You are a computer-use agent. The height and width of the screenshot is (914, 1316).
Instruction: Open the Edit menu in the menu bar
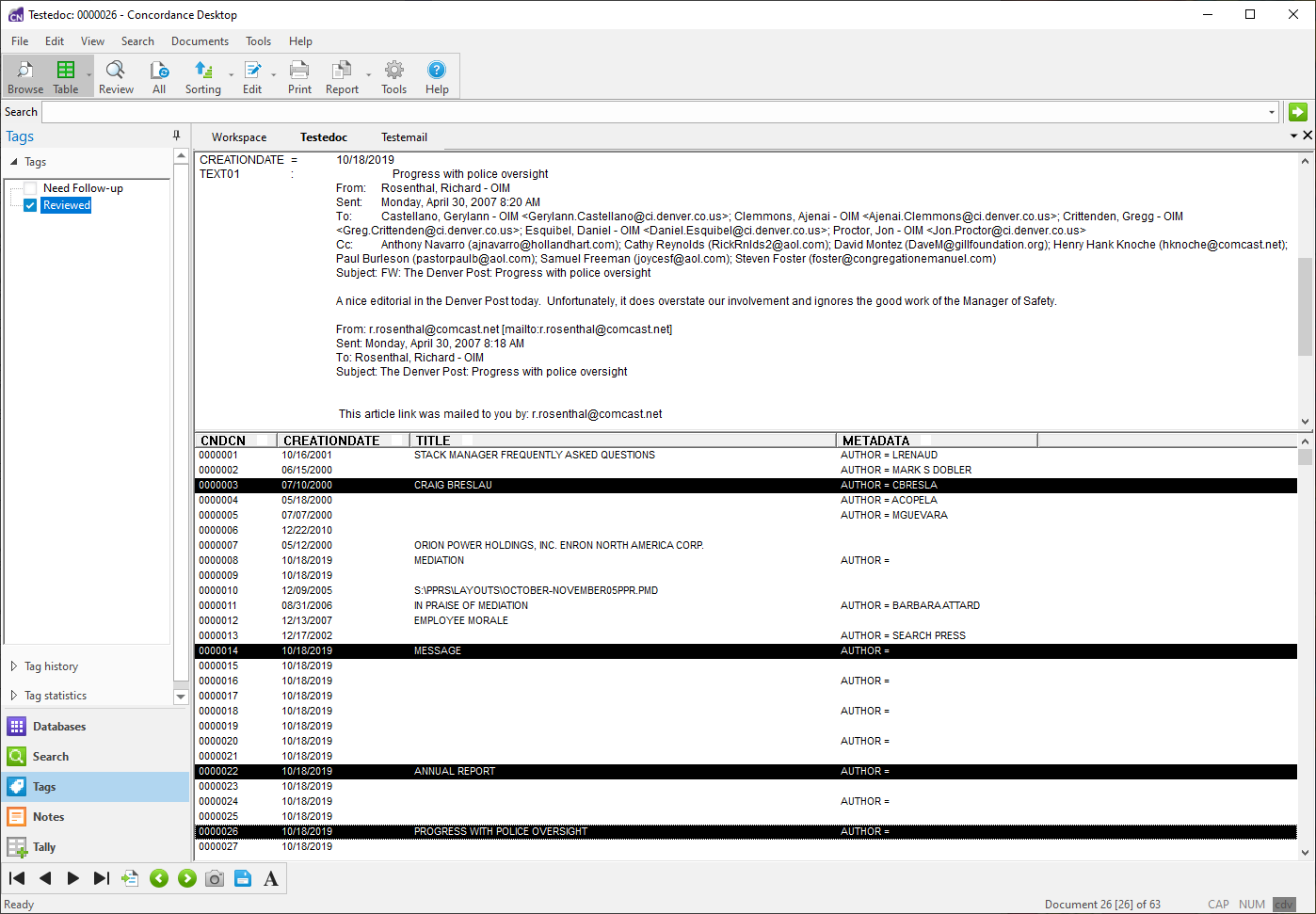(55, 41)
